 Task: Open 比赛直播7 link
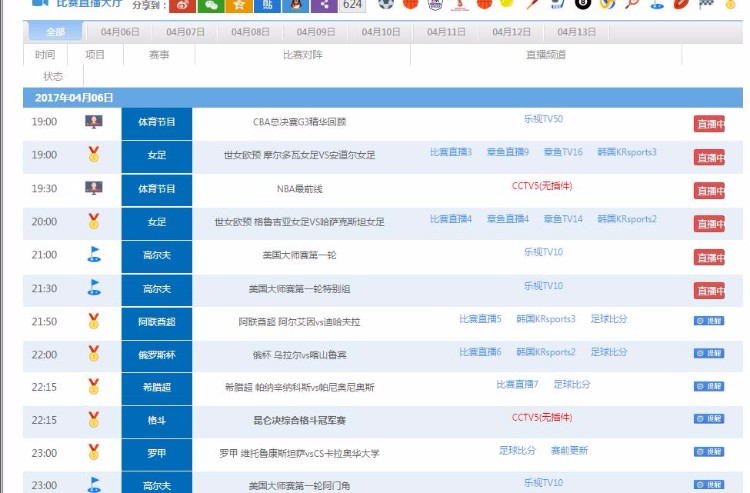tap(517, 383)
